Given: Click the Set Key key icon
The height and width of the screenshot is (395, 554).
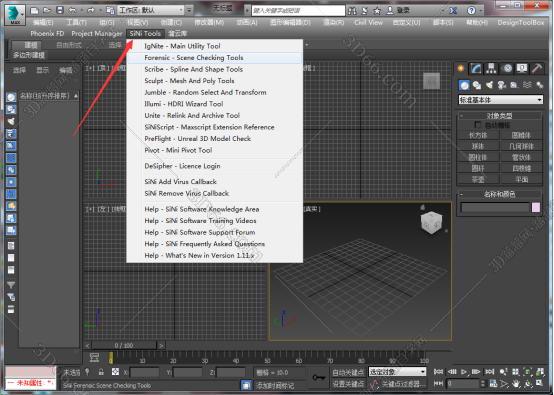Looking at the screenshot, I should coord(319,377).
